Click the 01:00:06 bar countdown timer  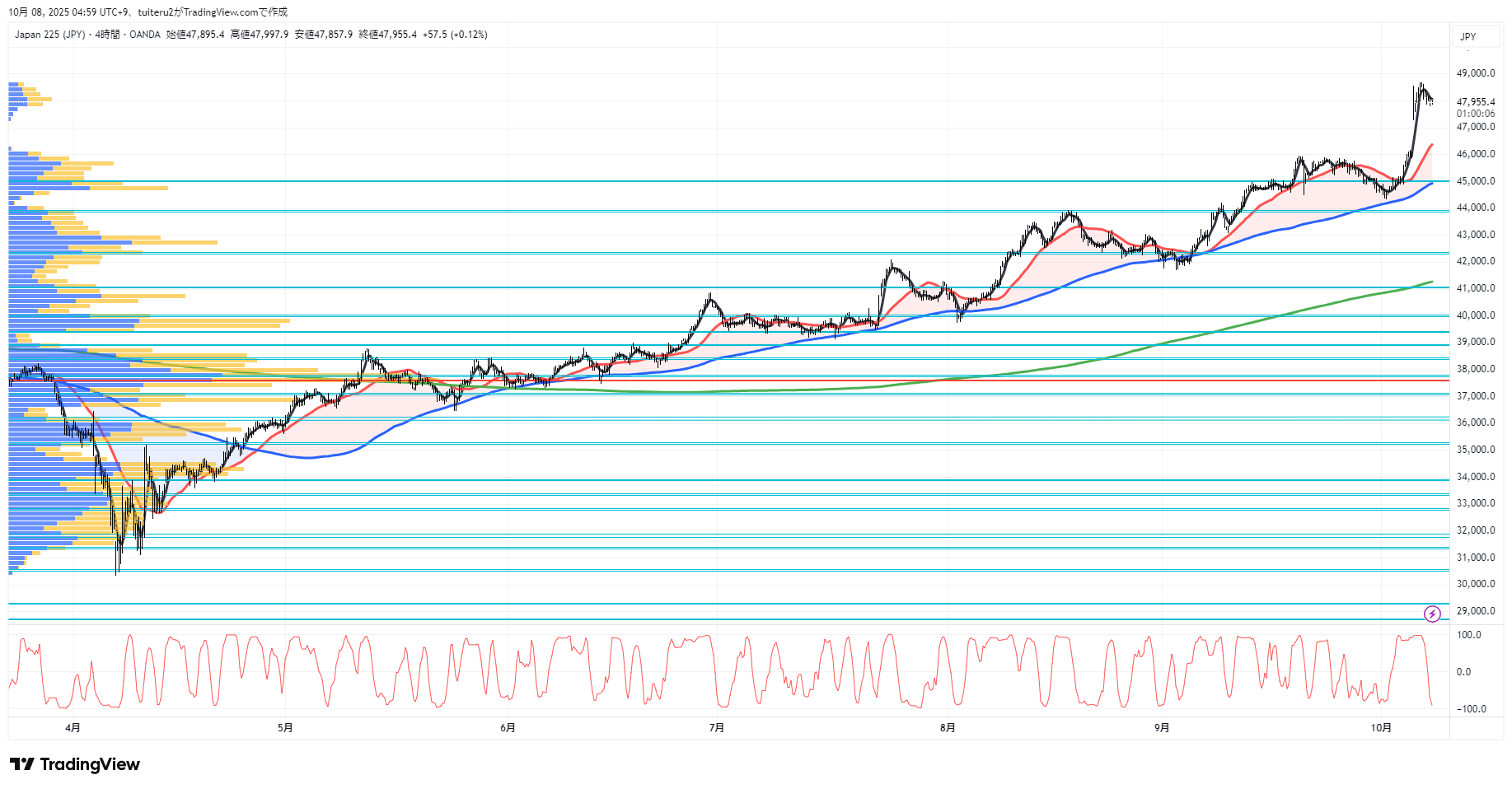[1475, 114]
